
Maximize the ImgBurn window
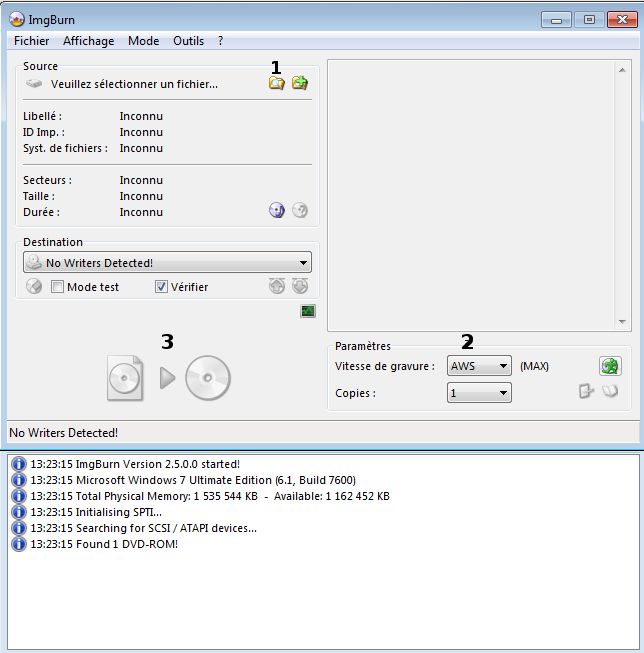pos(589,20)
